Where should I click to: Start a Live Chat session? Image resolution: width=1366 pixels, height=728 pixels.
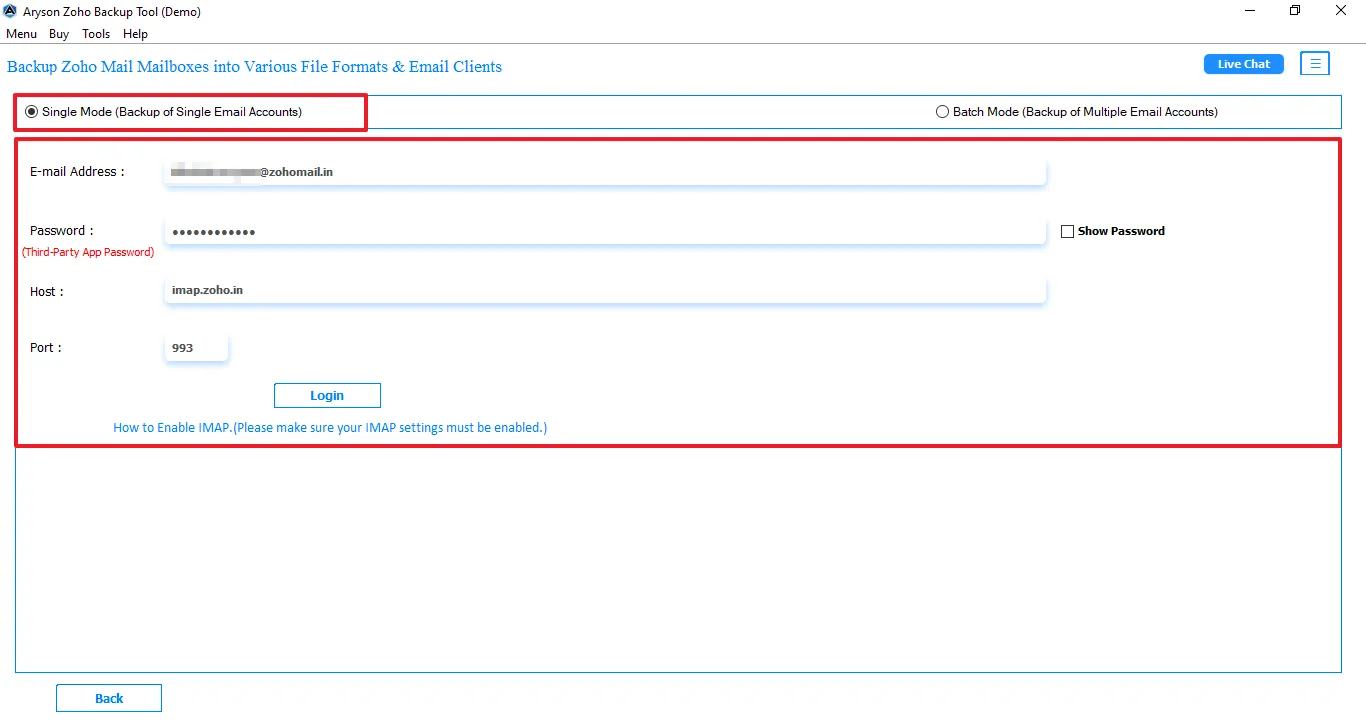[x=1244, y=64]
